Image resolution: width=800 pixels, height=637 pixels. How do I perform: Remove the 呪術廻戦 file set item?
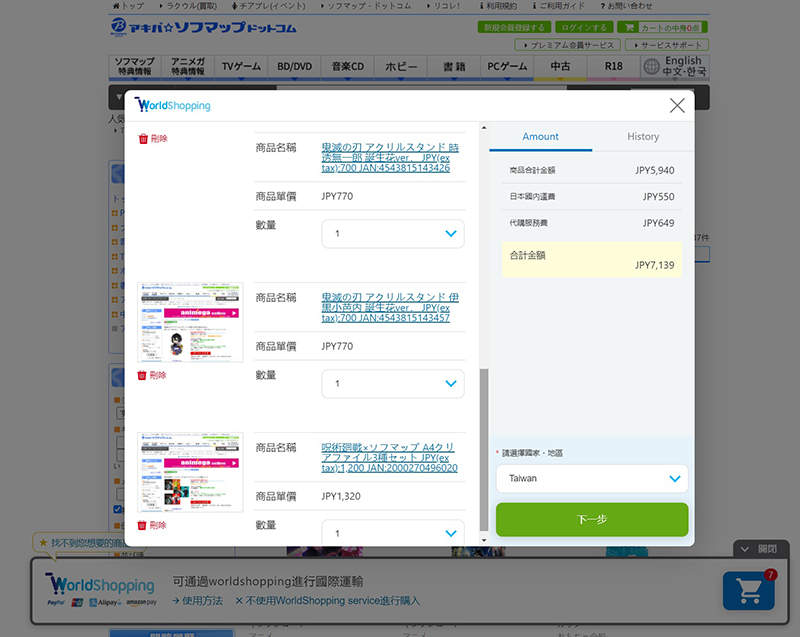coord(153,525)
